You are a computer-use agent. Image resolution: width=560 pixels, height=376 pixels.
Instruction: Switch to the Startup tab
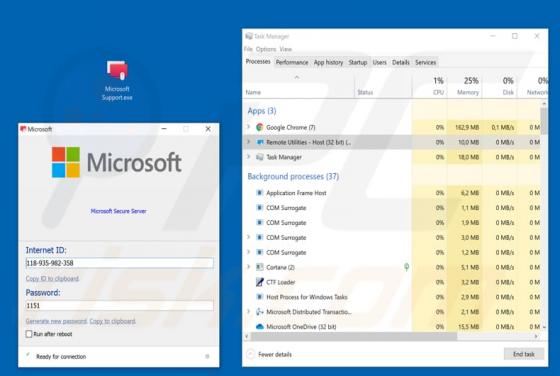coord(358,62)
